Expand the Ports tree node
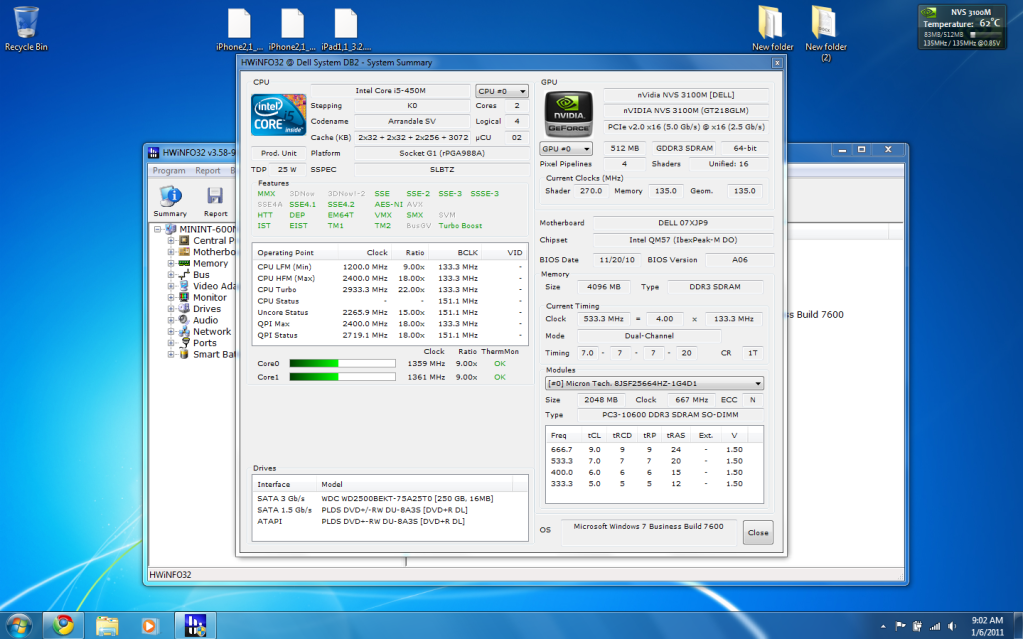This screenshot has height=639, width=1023. (x=171, y=343)
